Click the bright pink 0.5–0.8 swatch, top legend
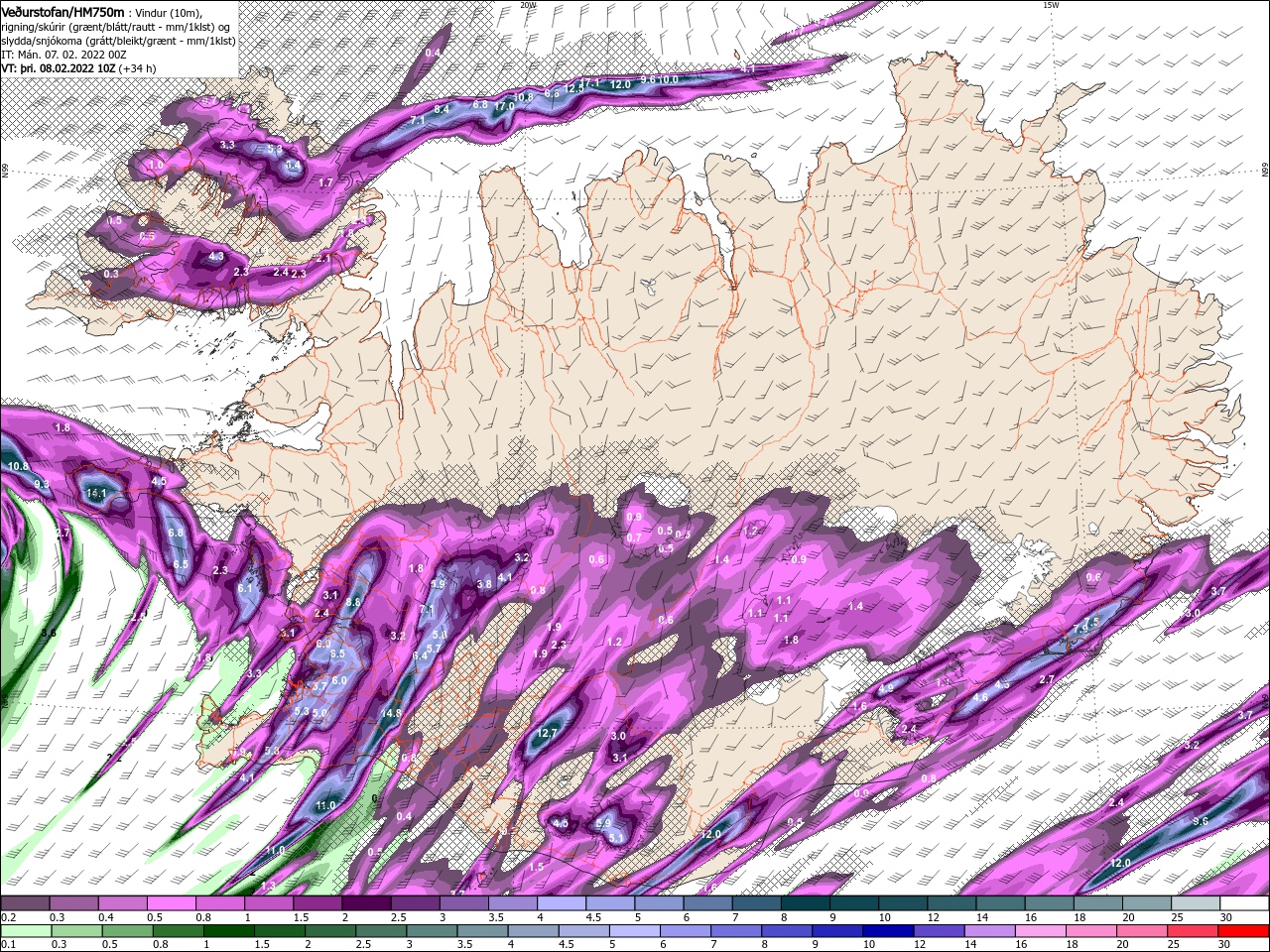Image resolution: width=1270 pixels, height=952 pixels. coord(171,903)
